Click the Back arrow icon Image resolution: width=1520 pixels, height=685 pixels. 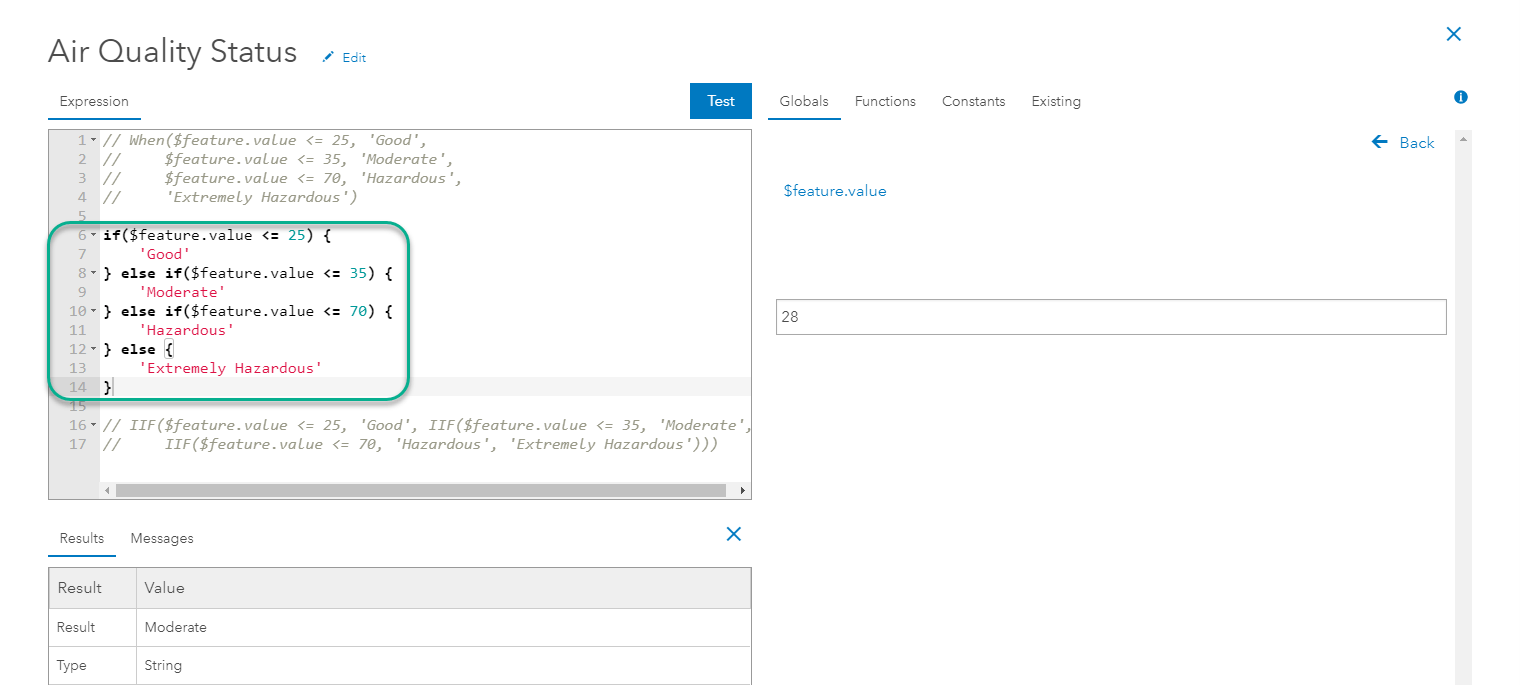[1380, 142]
